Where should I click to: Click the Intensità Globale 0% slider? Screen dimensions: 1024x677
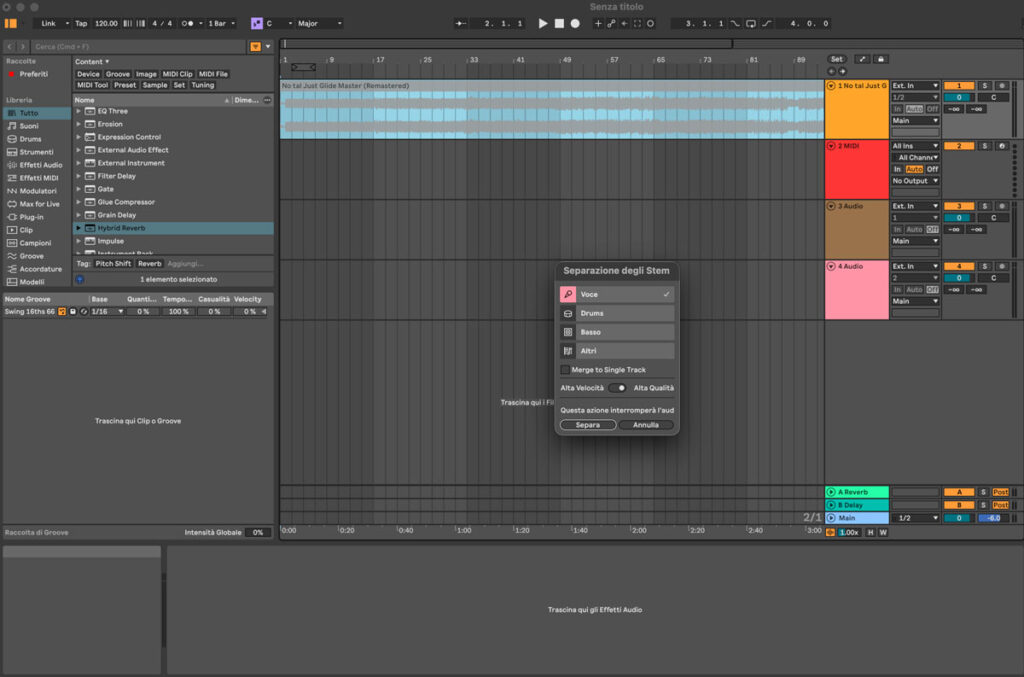pos(257,533)
